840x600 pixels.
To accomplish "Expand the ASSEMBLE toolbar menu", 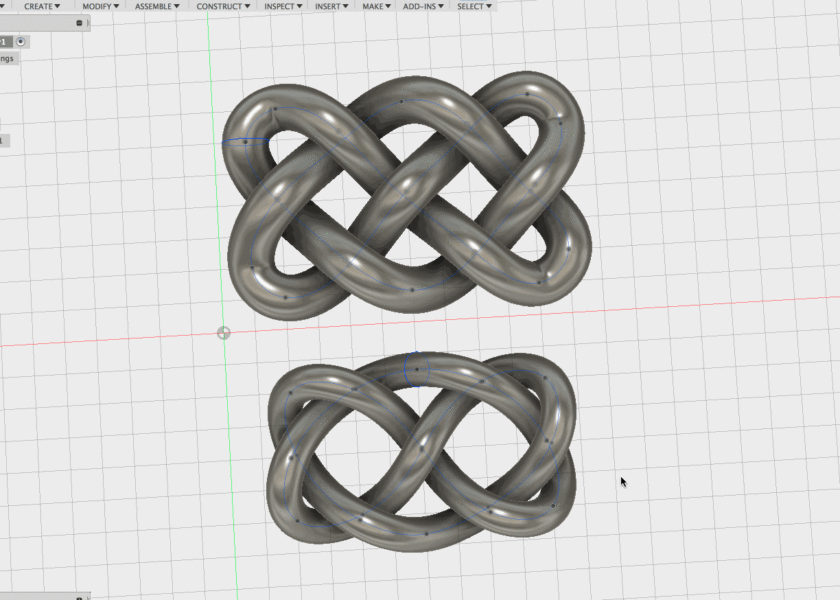I will click(156, 6).
